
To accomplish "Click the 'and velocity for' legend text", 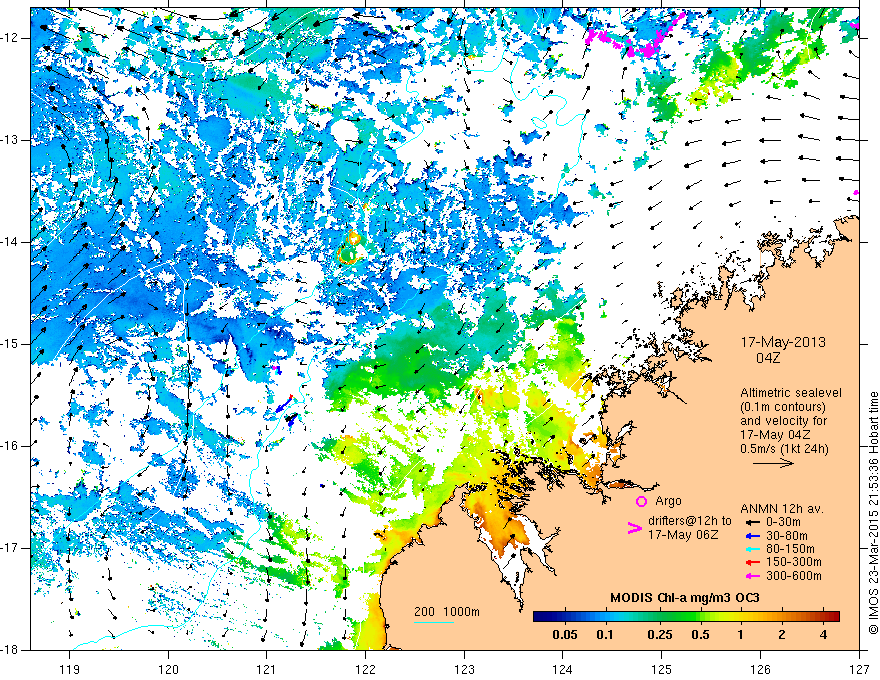I will pyautogui.click(x=783, y=421).
